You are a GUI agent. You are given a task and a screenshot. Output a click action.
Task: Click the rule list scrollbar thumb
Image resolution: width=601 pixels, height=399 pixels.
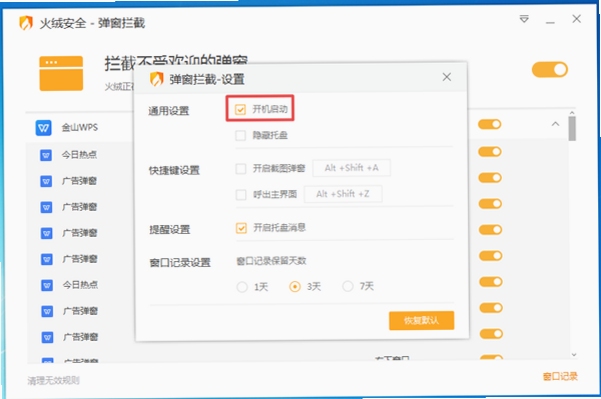pyautogui.click(x=572, y=129)
